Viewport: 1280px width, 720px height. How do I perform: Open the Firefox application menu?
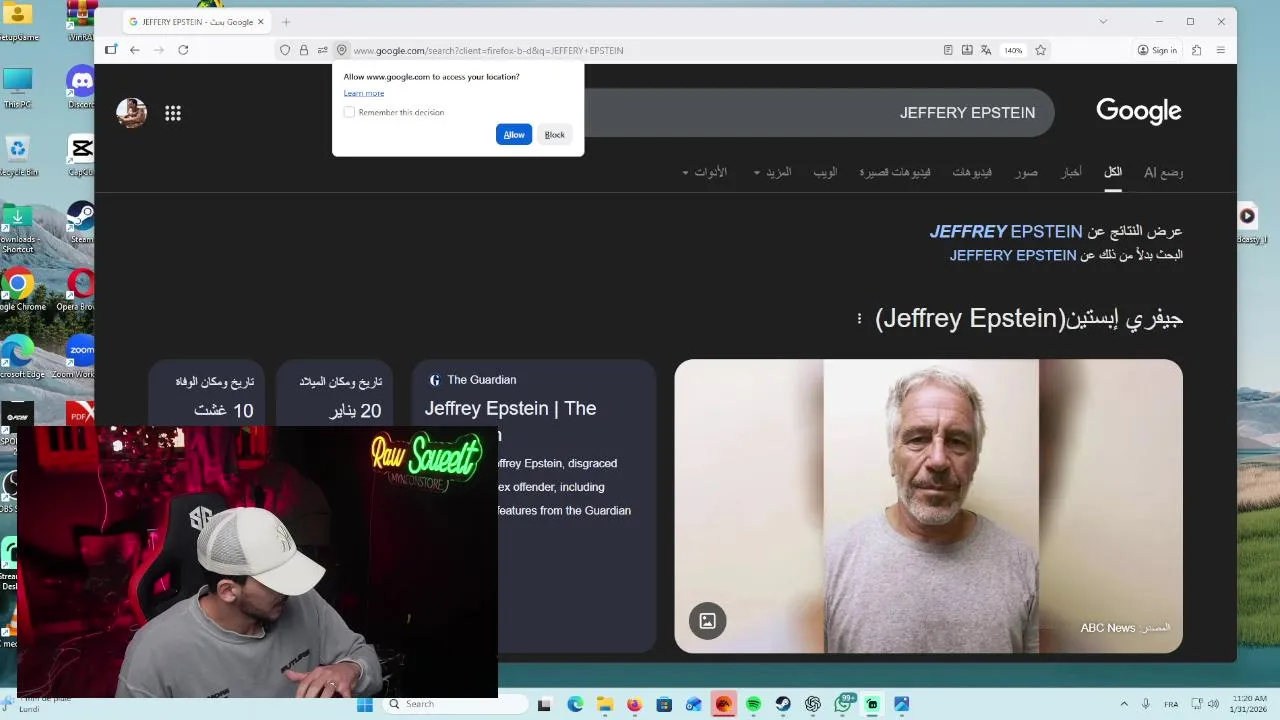point(1221,50)
